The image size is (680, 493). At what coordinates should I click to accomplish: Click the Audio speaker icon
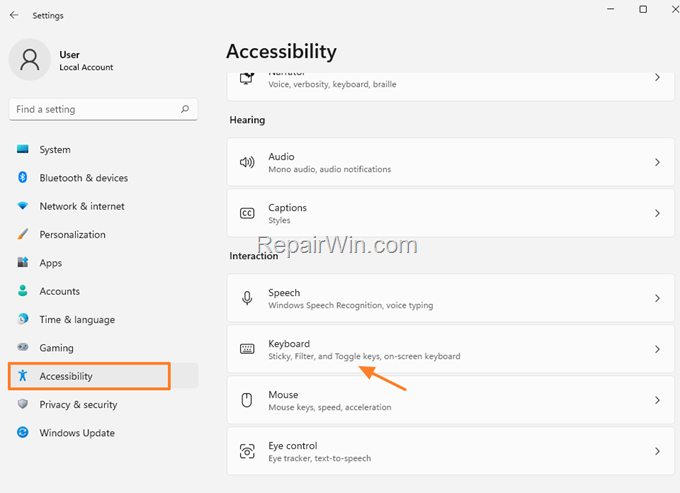click(247, 162)
